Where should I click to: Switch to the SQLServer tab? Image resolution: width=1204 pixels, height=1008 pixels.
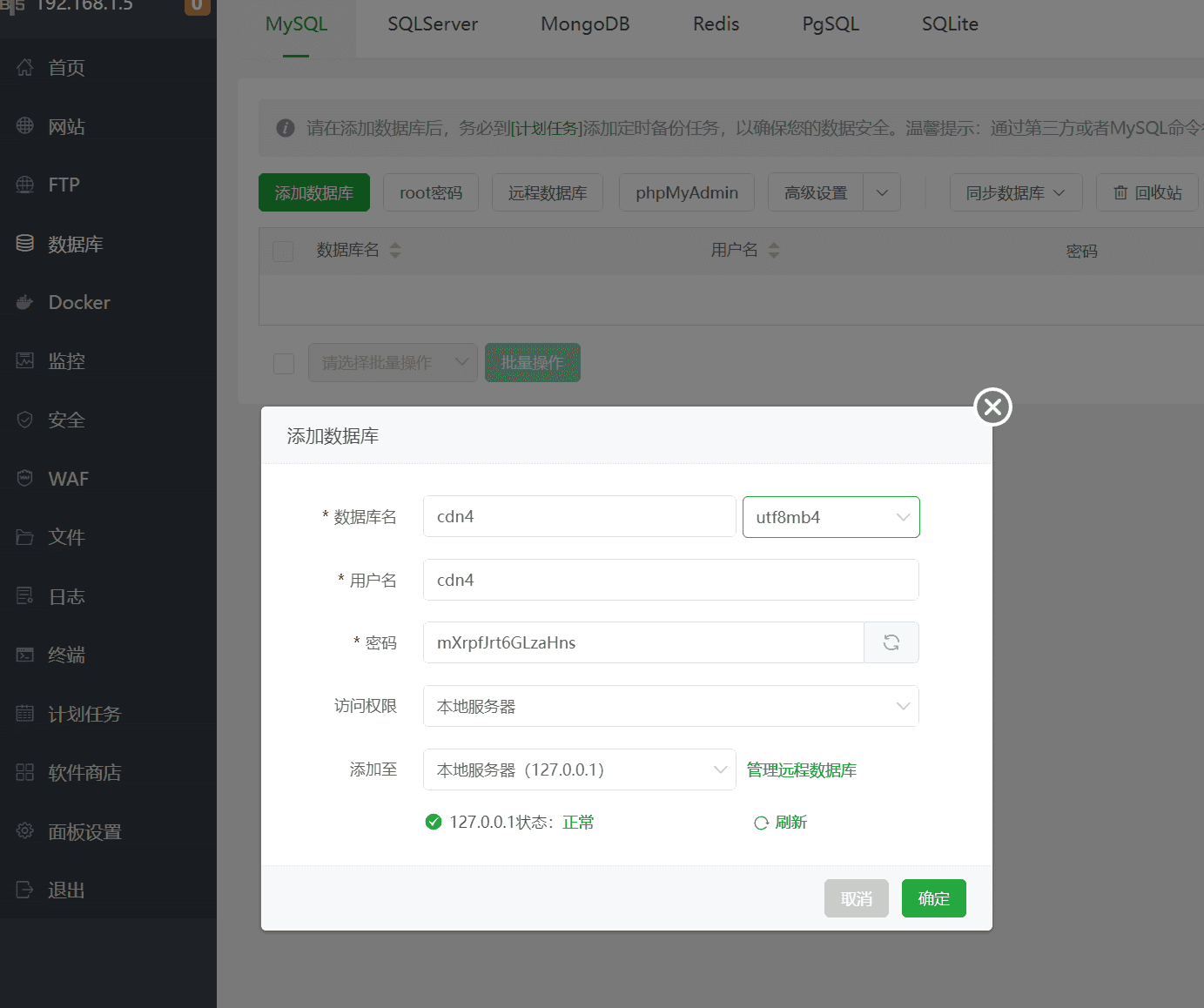[433, 24]
